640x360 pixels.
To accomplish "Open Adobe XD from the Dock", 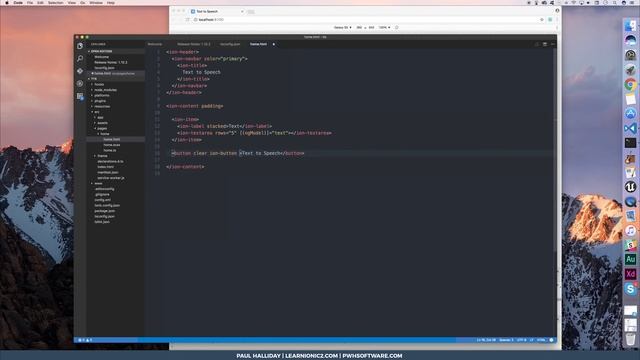I will pyautogui.click(x=631, y=274).
